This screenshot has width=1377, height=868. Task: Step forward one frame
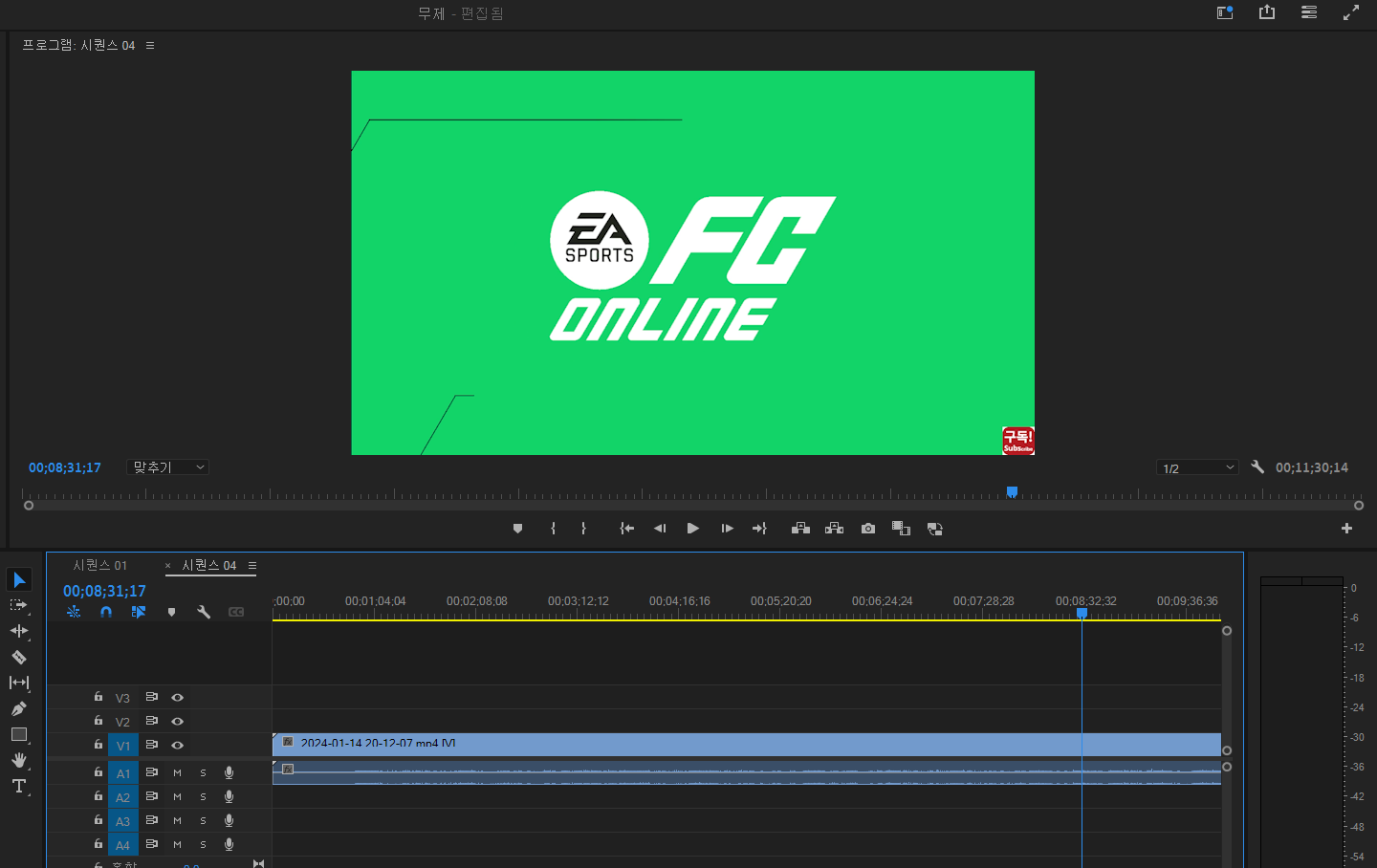(x=727, y=529)
